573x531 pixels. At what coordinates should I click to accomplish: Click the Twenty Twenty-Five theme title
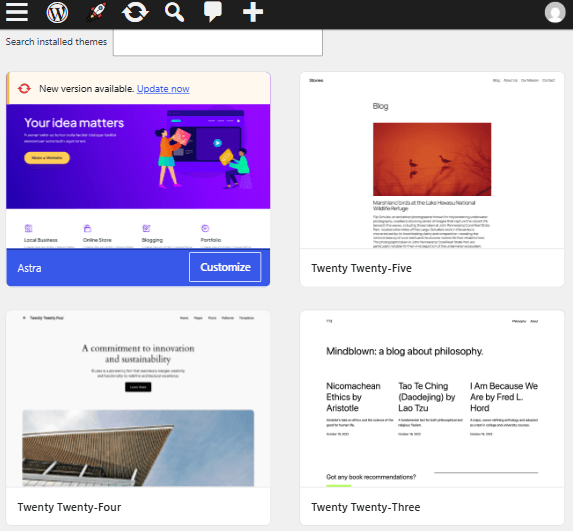361,268
